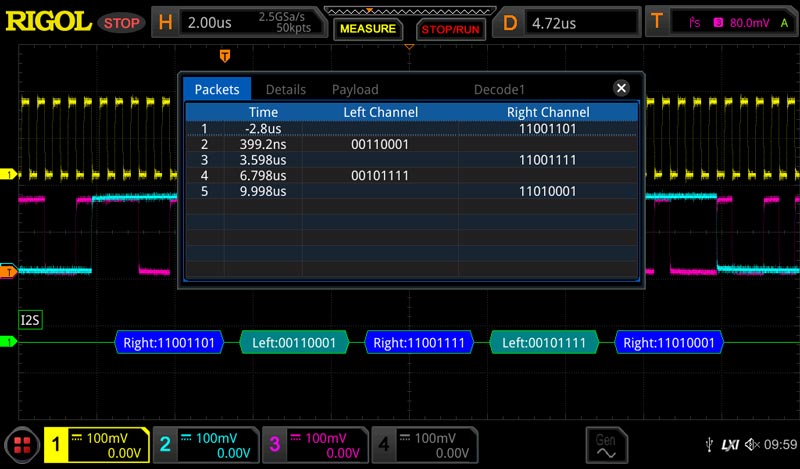Click the Gen signal generator icon
This screenshot has height=469, width=800.
click(x=606, y=444)
